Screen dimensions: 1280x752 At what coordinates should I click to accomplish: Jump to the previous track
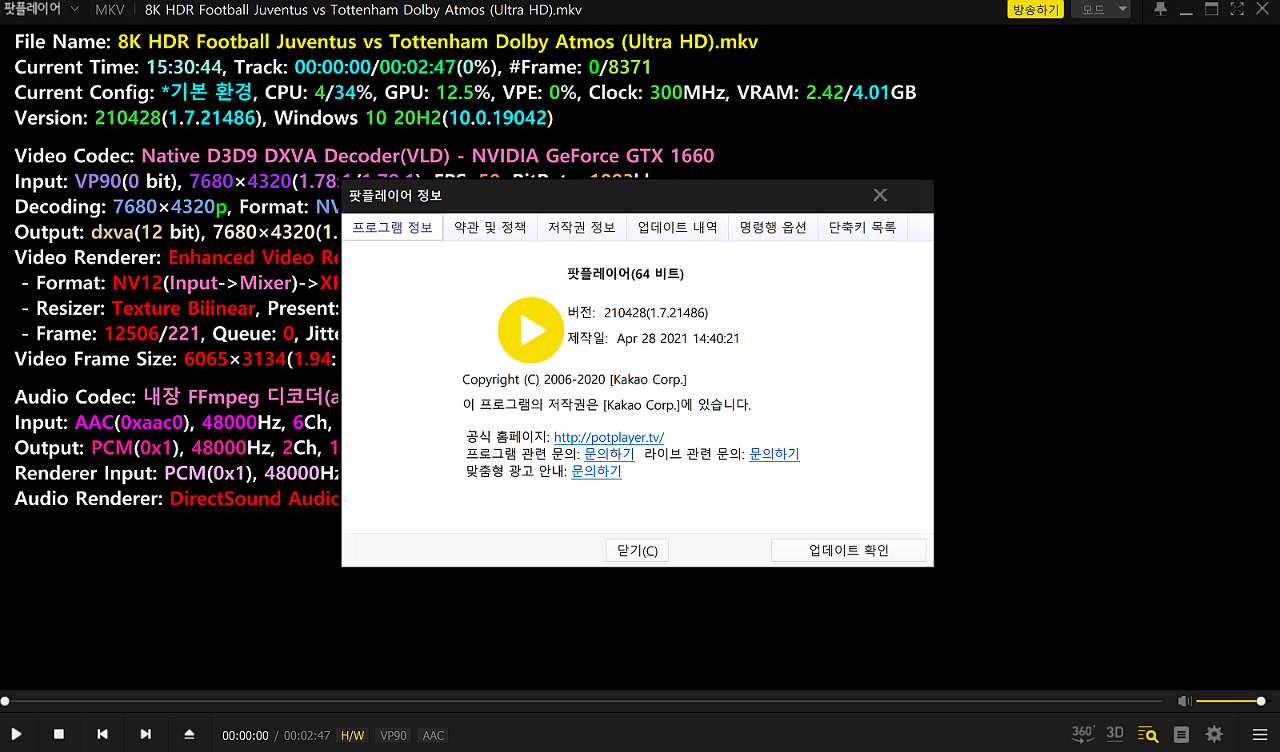pyautogui.click(x=102, y=734)
